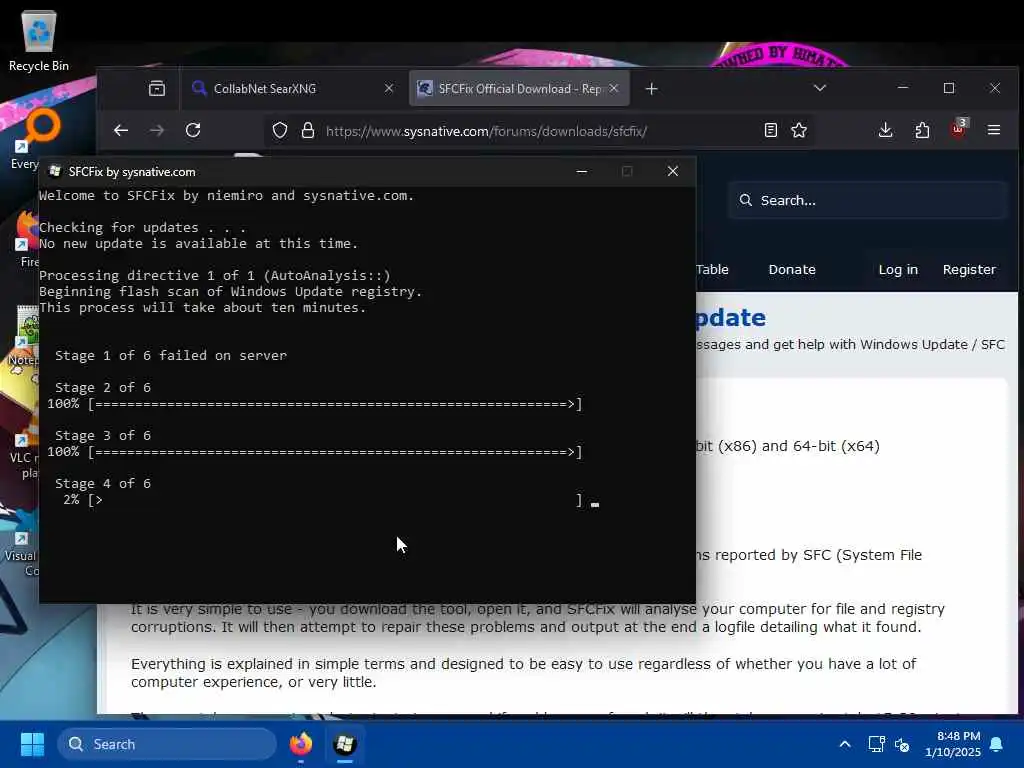Click Firefox icon in taskbar

(x=301, y=744)
